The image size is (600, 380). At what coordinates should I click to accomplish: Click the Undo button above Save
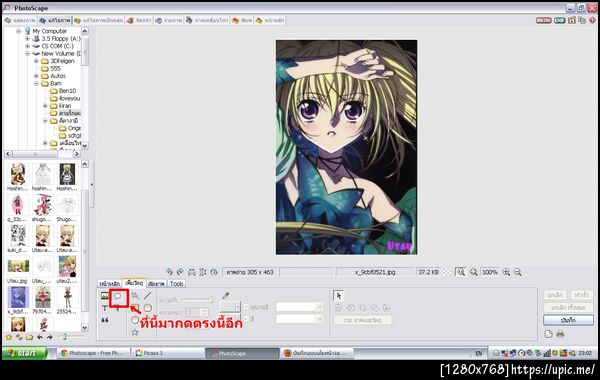[554, 295]
